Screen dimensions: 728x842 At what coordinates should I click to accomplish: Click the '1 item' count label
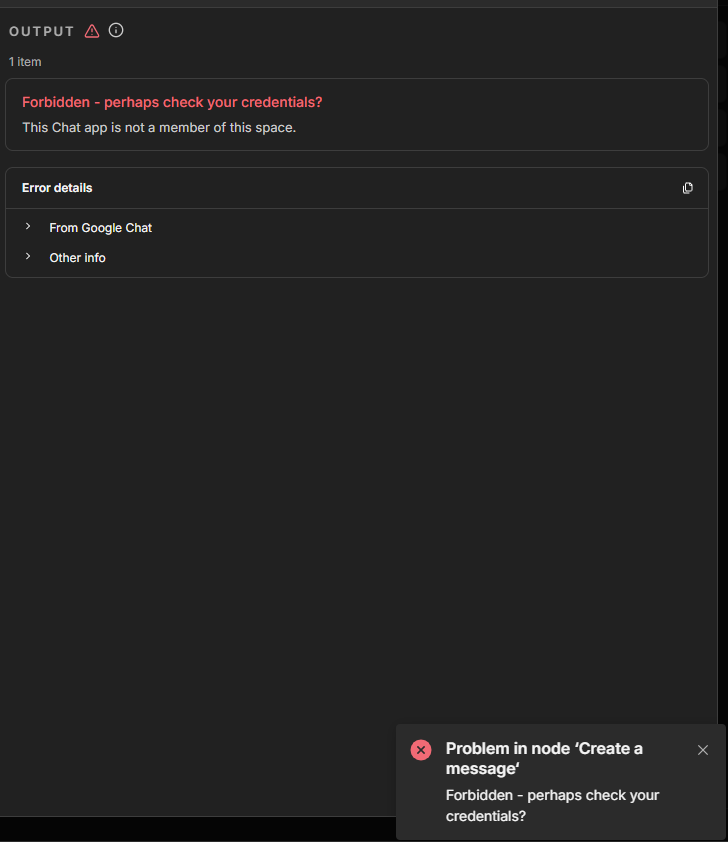pyautogui.click(x=25, y=62)
